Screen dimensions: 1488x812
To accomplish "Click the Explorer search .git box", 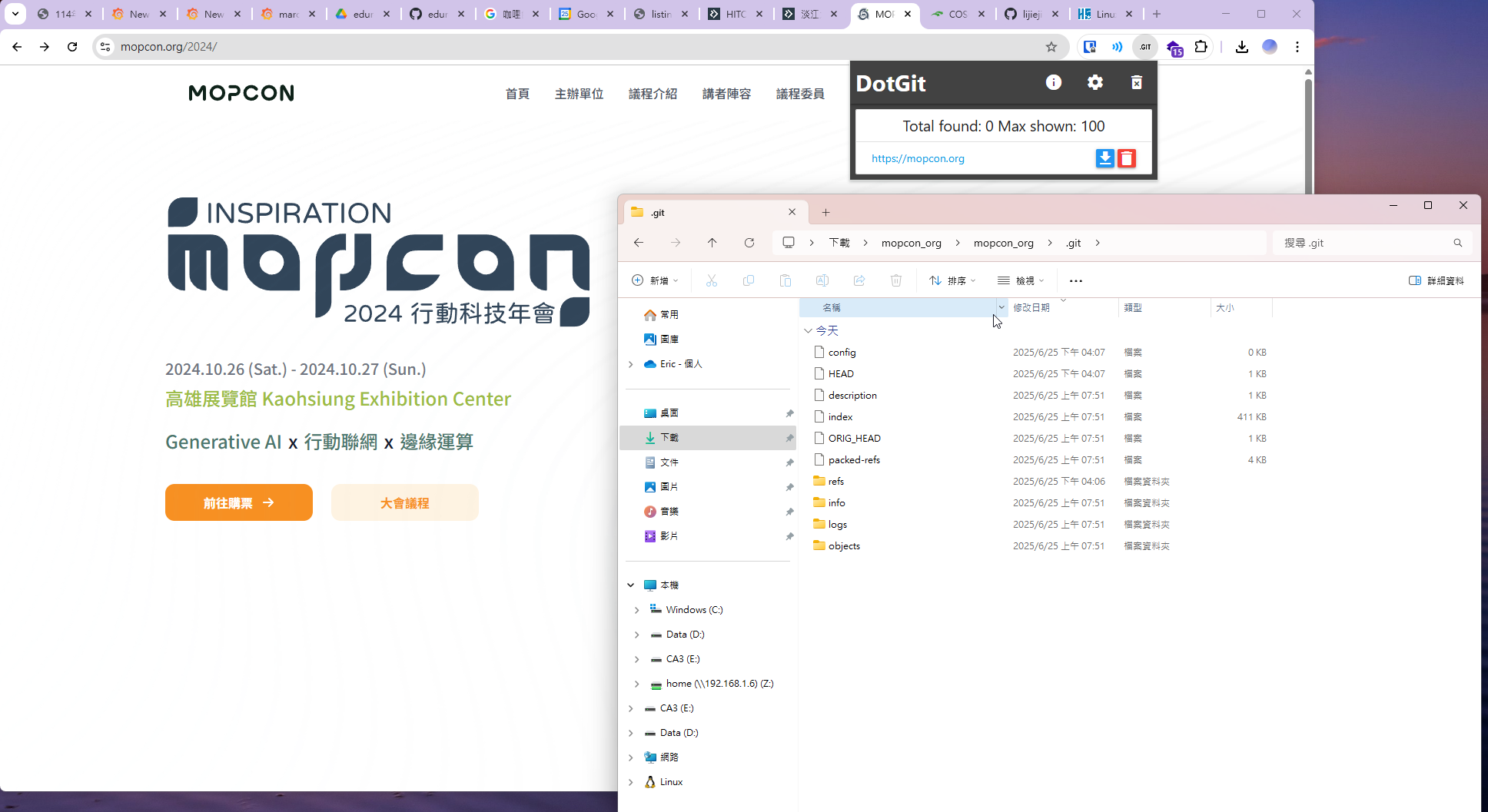I will 1372,243.
